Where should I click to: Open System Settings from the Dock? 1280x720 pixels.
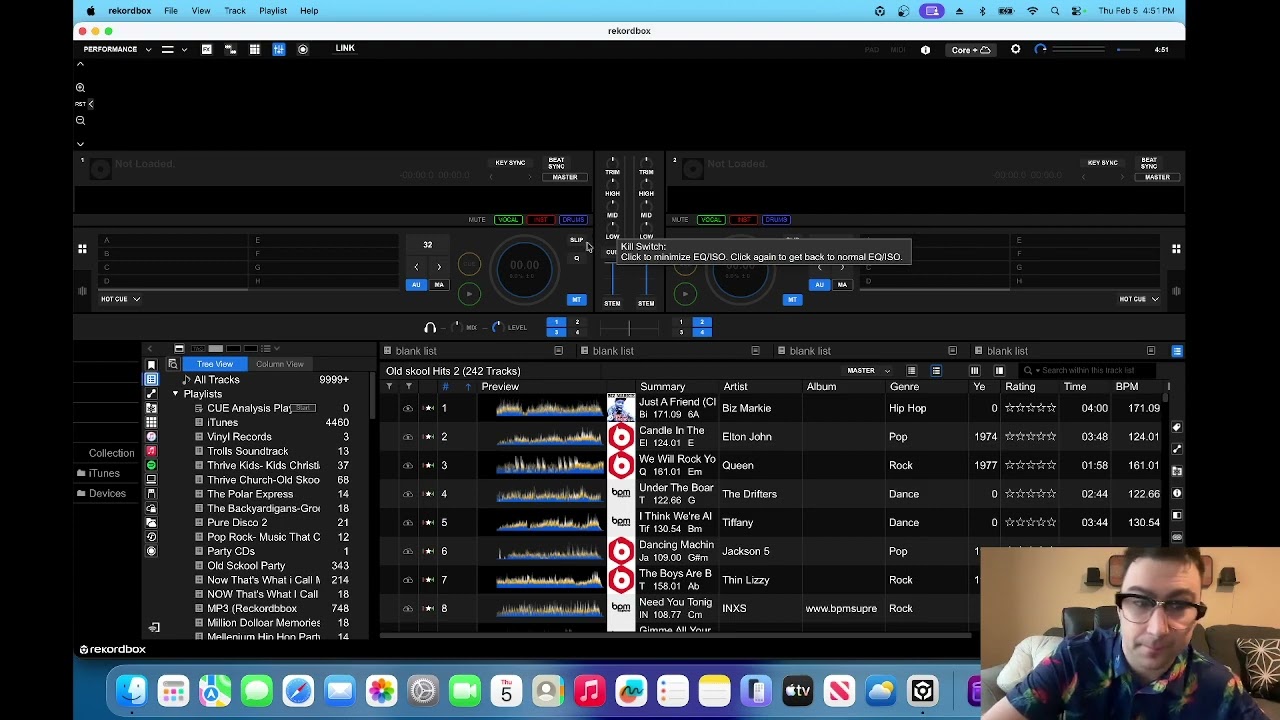click(423, 690)
